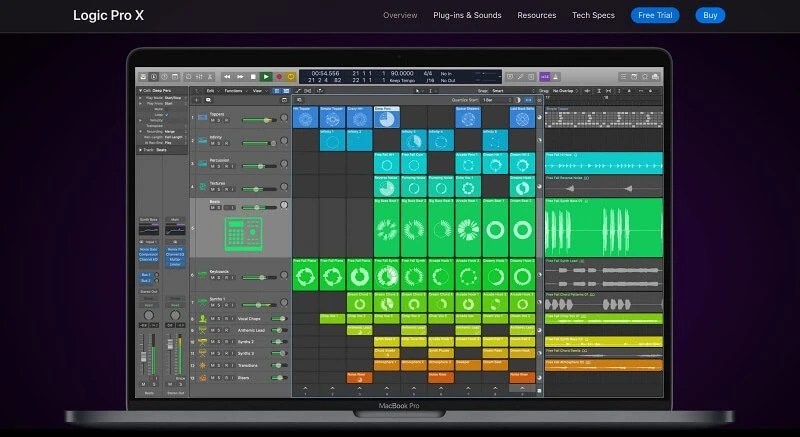The image size is (800, 437).
Task: Click the Risers track icon
Action: click(203, 378)
